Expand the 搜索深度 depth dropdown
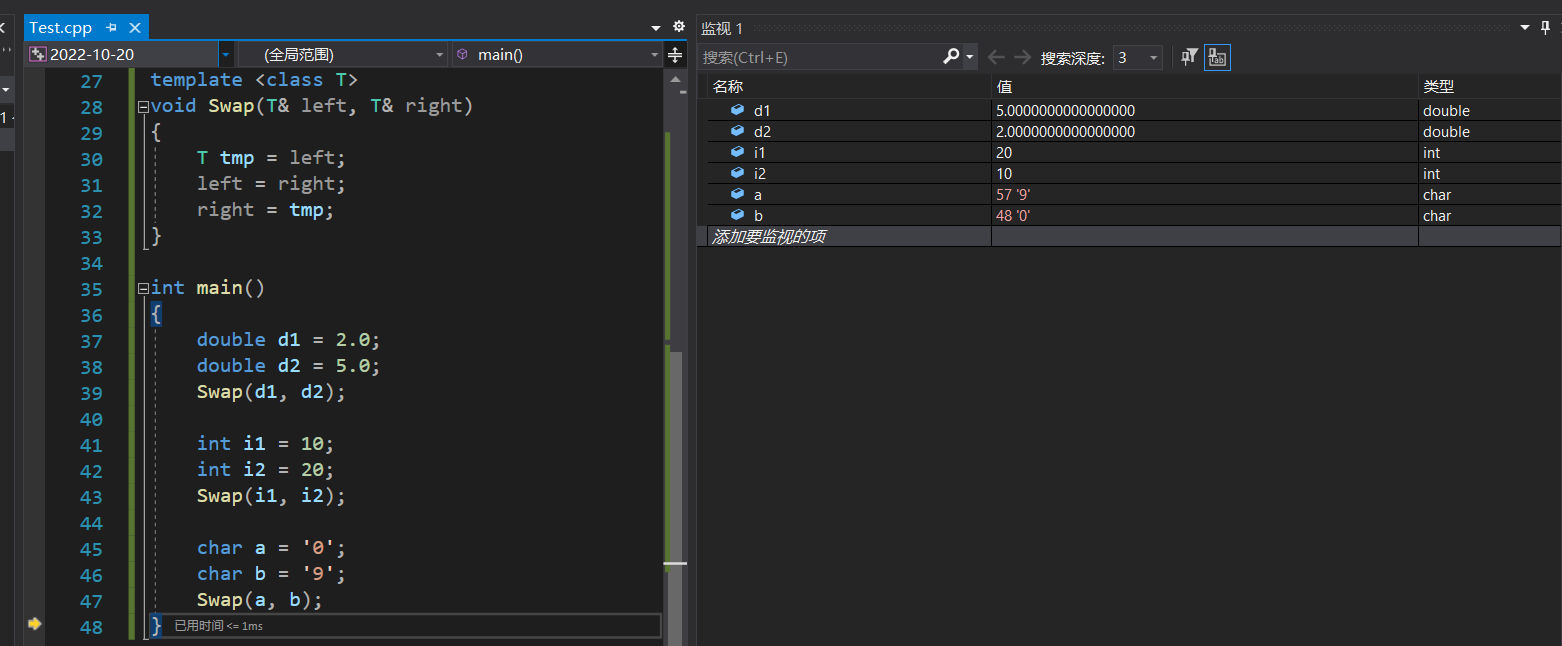The image size is (1562, 646). tap(1153, 58)
